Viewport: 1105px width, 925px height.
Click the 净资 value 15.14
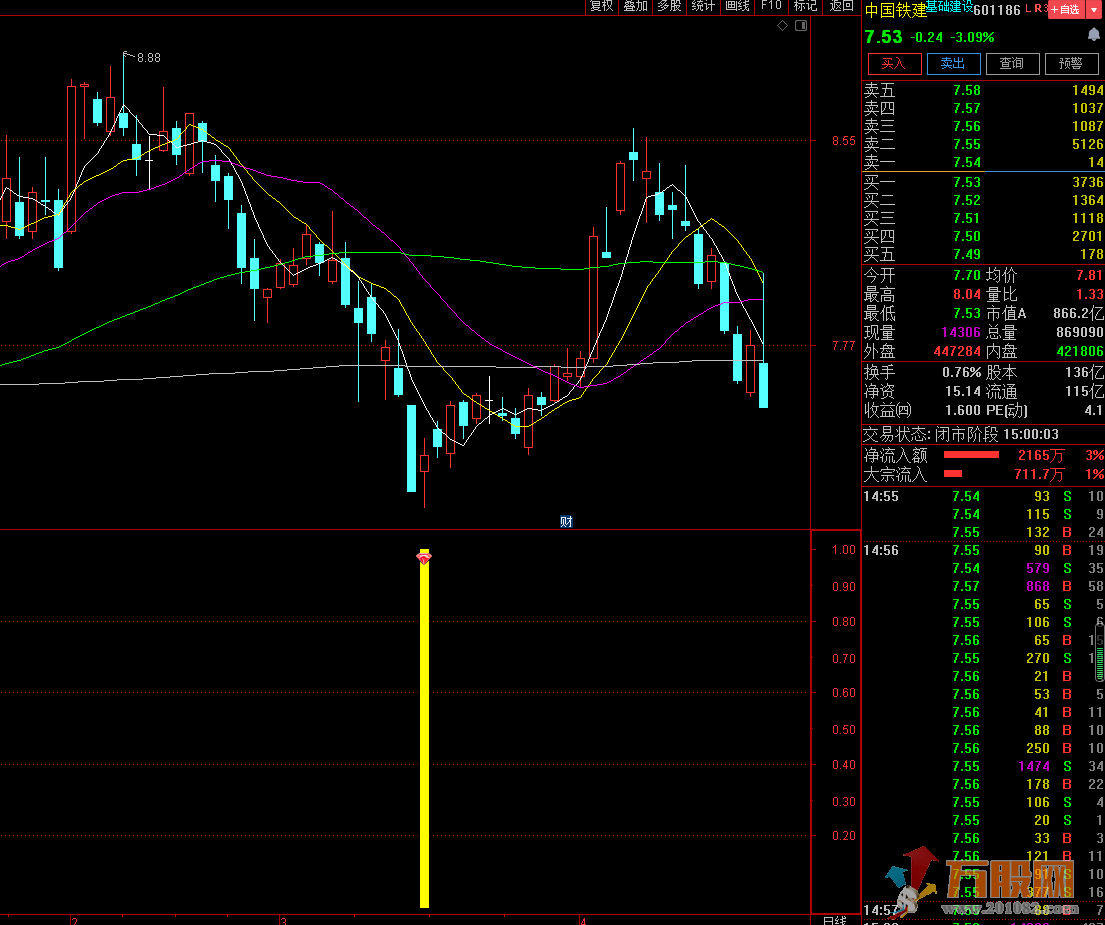963,391
